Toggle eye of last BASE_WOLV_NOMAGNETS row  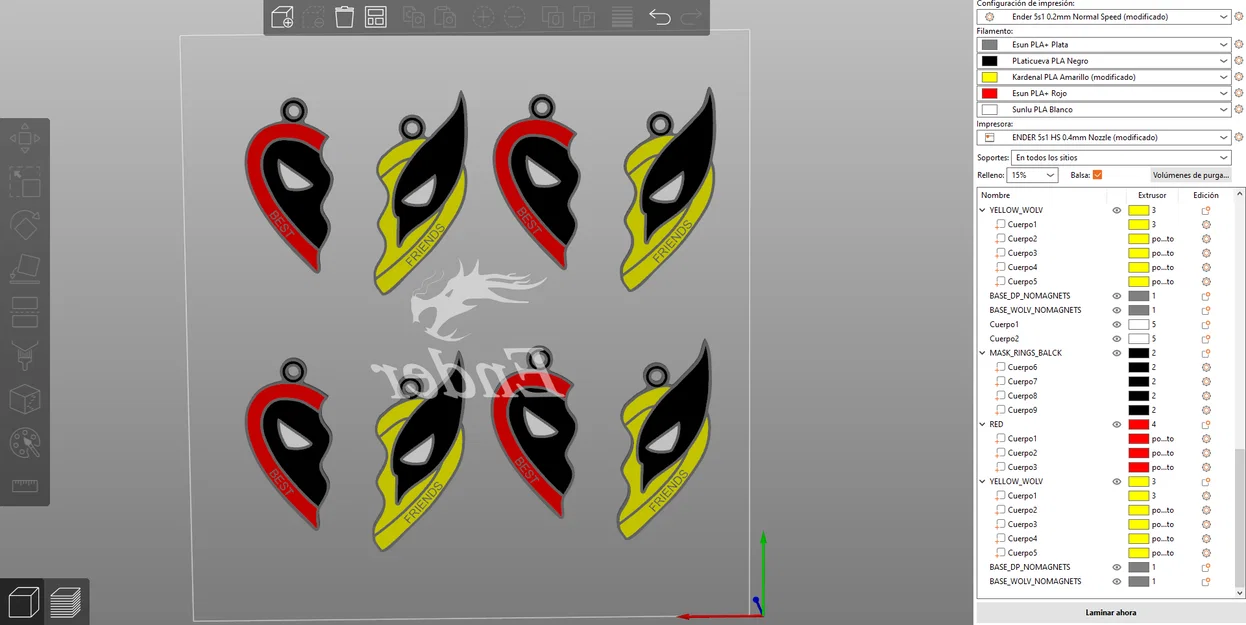(1117, 582)
